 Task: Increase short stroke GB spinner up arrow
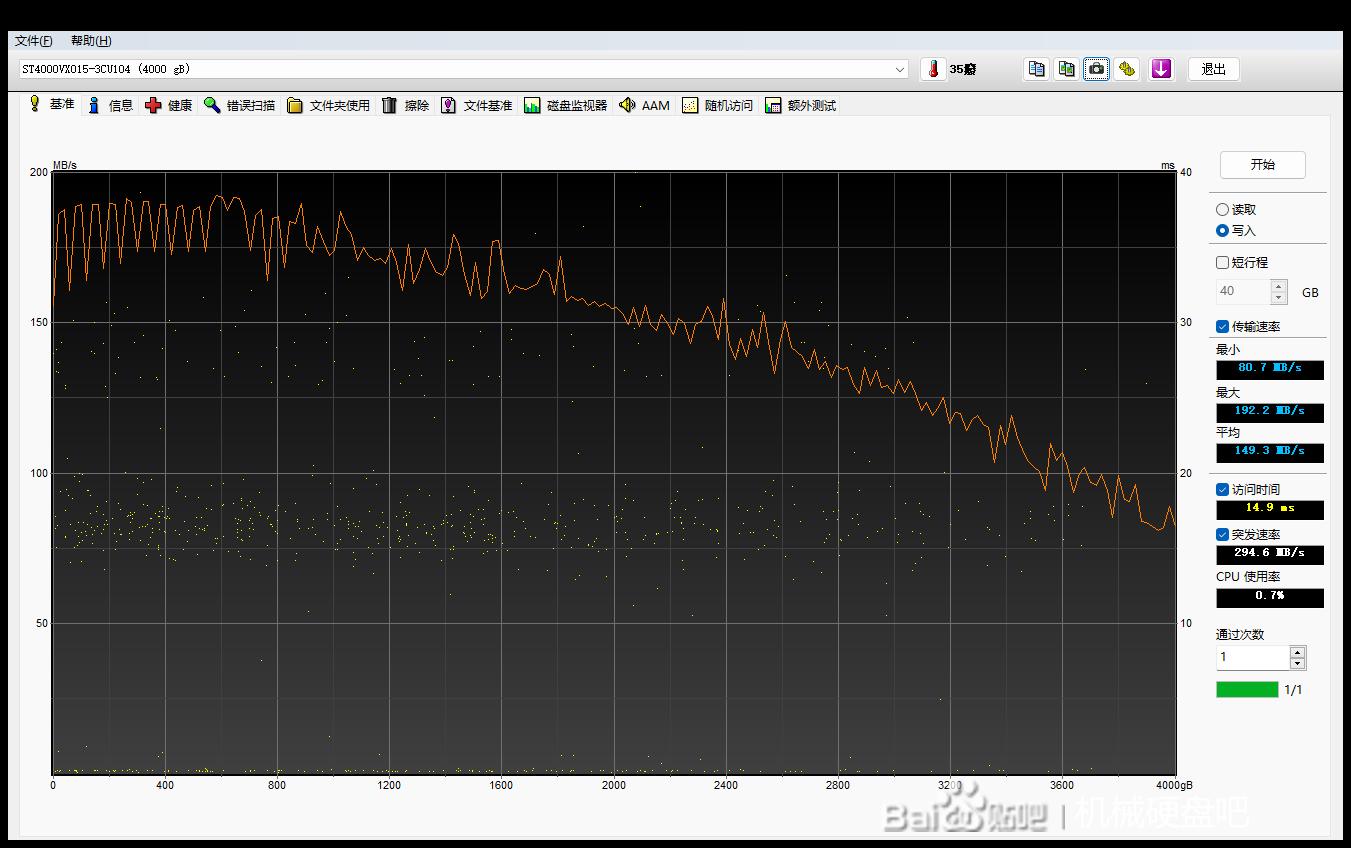point(1279,285)
